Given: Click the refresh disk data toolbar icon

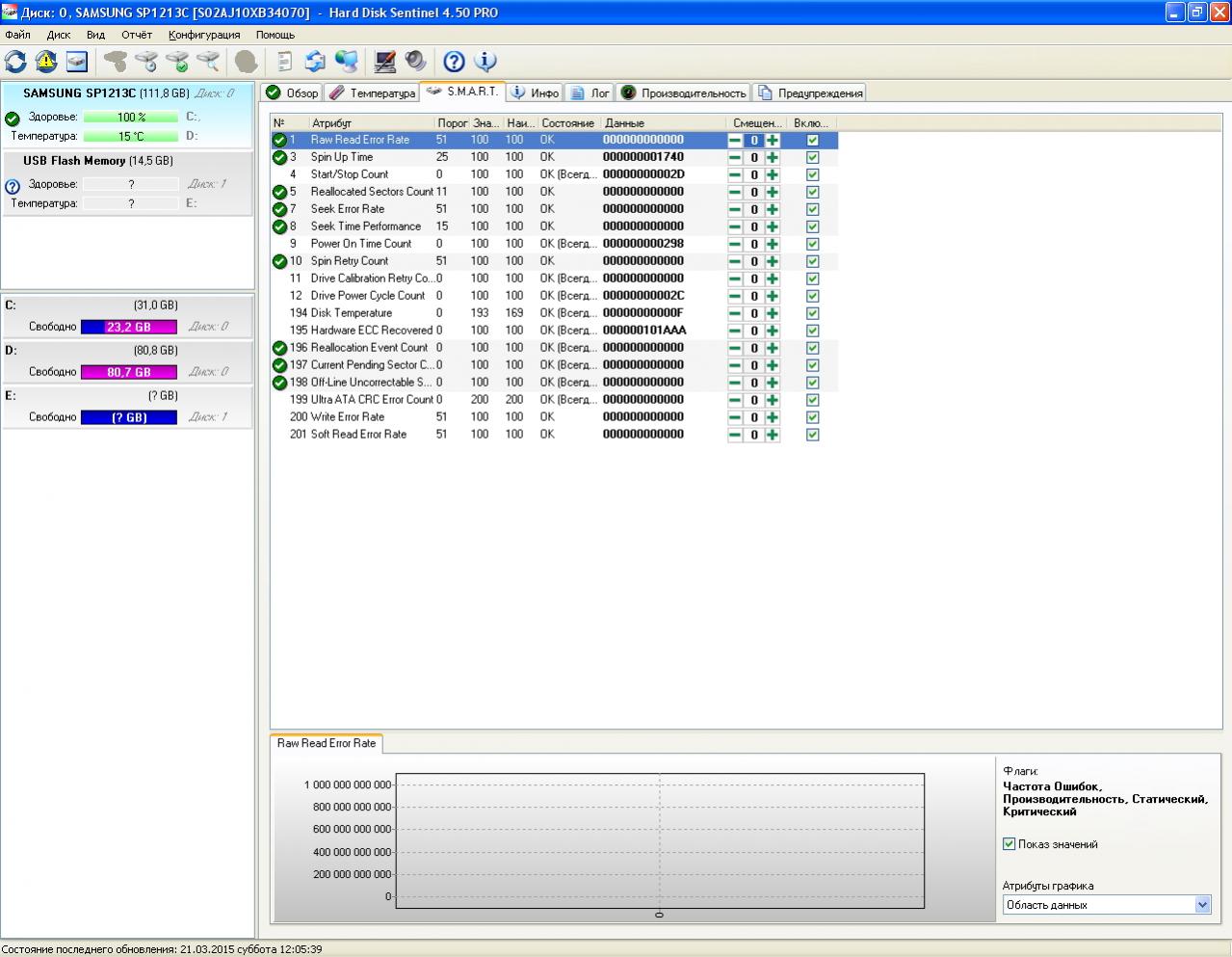Looking at the screenshot, I should 15,62.
